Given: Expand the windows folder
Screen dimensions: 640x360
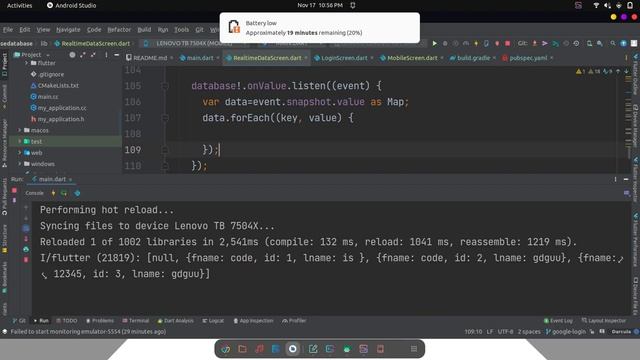Looking at the screenshot, I should (x=19, y=164).
